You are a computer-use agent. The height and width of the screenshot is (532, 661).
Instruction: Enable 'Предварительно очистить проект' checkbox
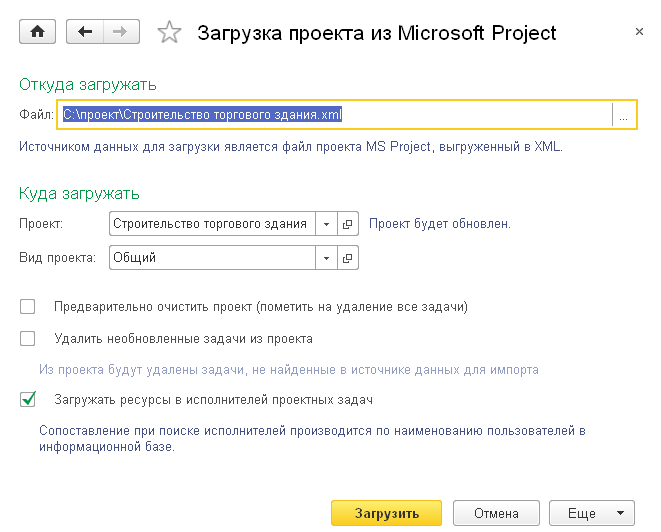tap(28, 307)
